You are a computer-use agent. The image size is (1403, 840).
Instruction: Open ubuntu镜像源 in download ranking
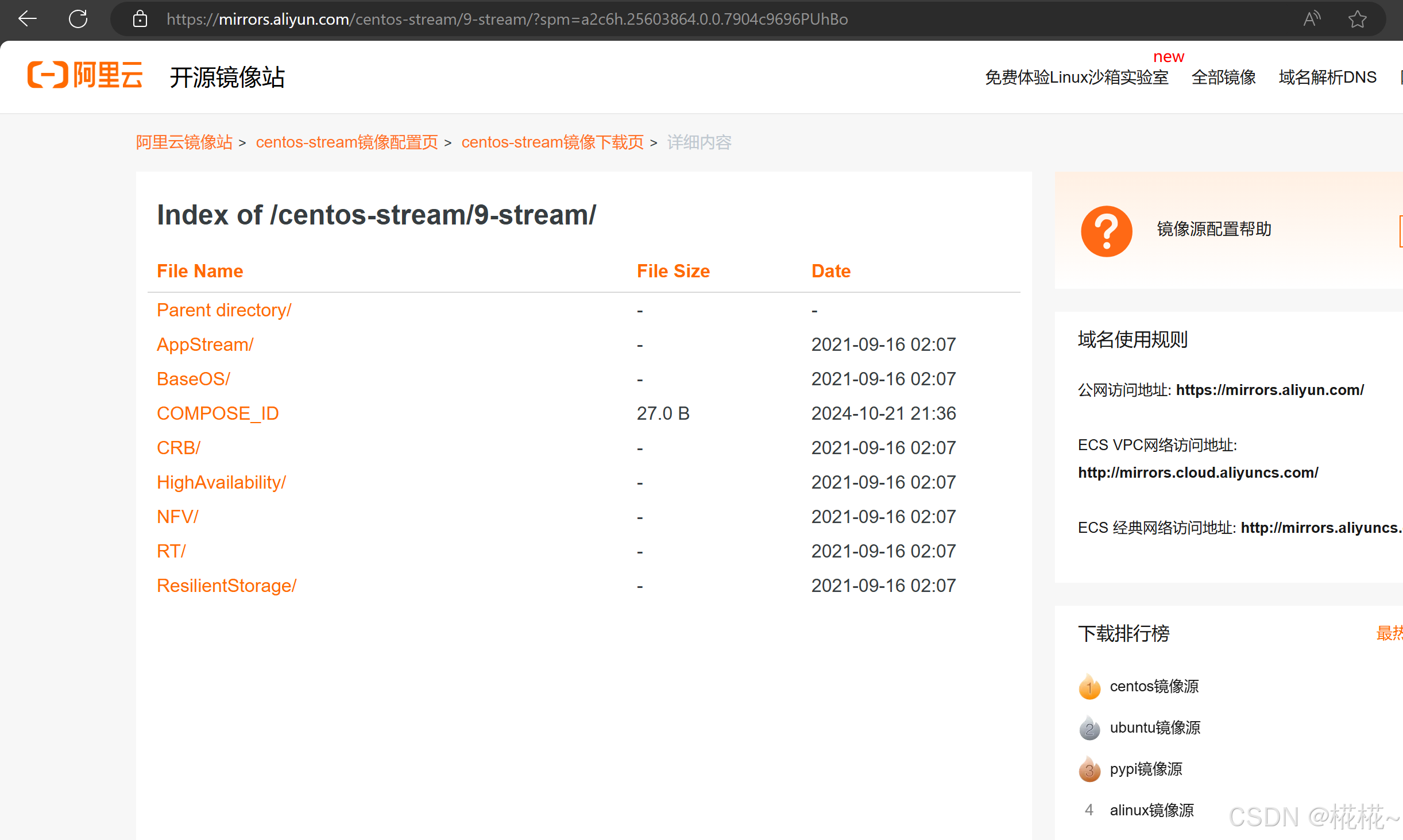(1154, 728)
